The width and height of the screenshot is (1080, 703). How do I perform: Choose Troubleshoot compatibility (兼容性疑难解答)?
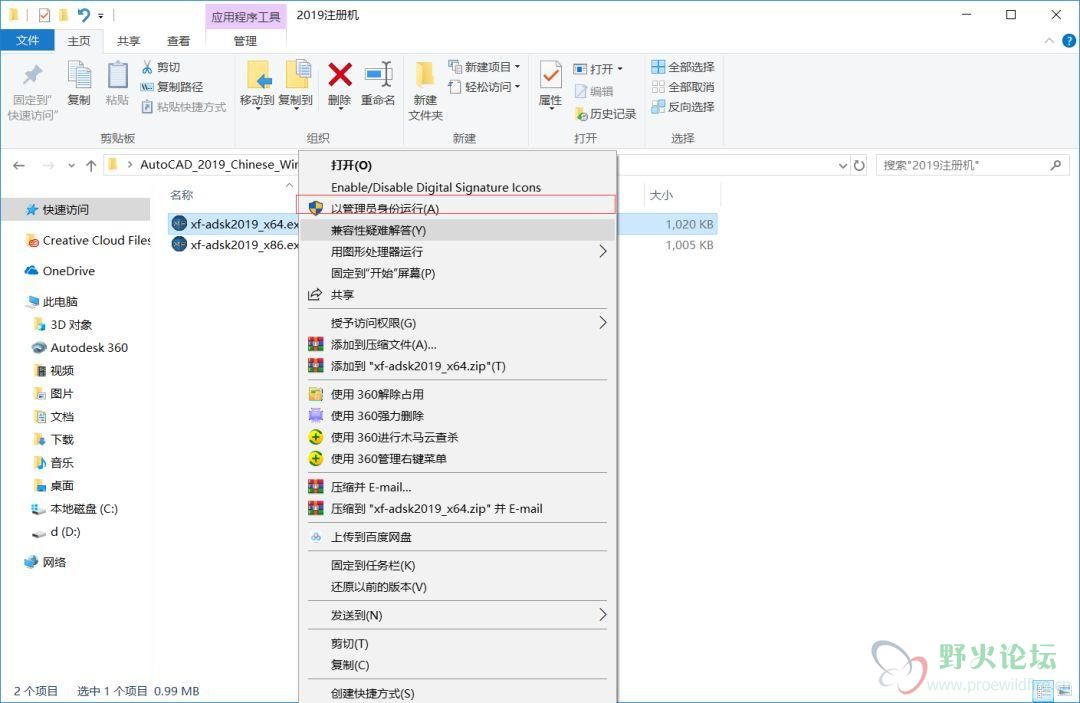pos(457,230)
